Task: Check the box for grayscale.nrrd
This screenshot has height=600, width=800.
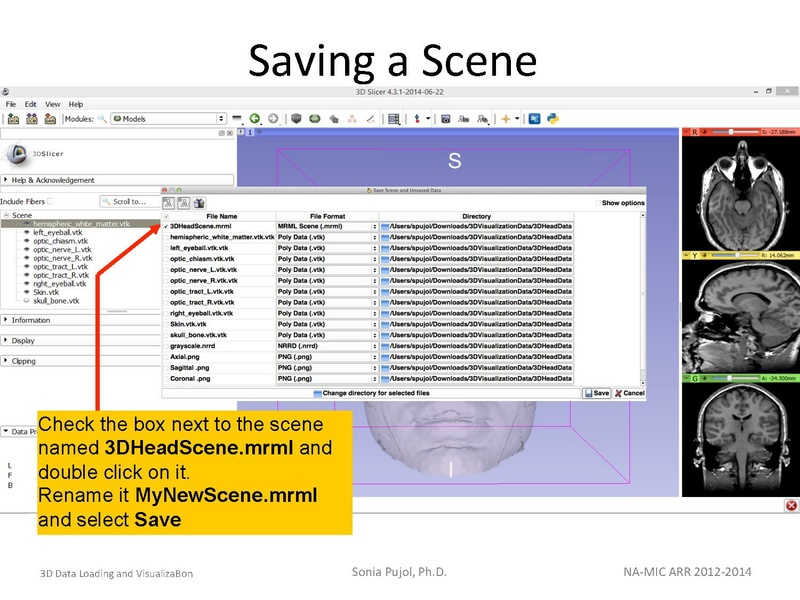Action: [166, 346]
